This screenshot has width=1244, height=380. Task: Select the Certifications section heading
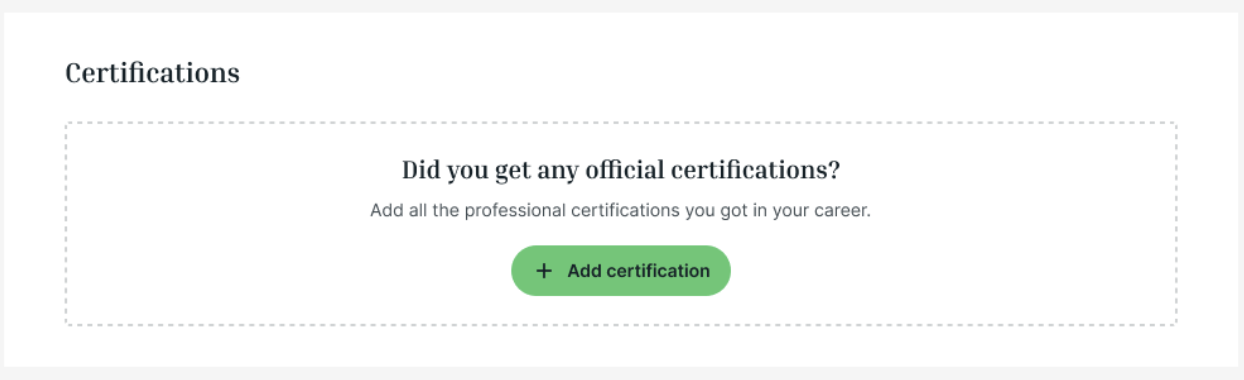point(152,73)
